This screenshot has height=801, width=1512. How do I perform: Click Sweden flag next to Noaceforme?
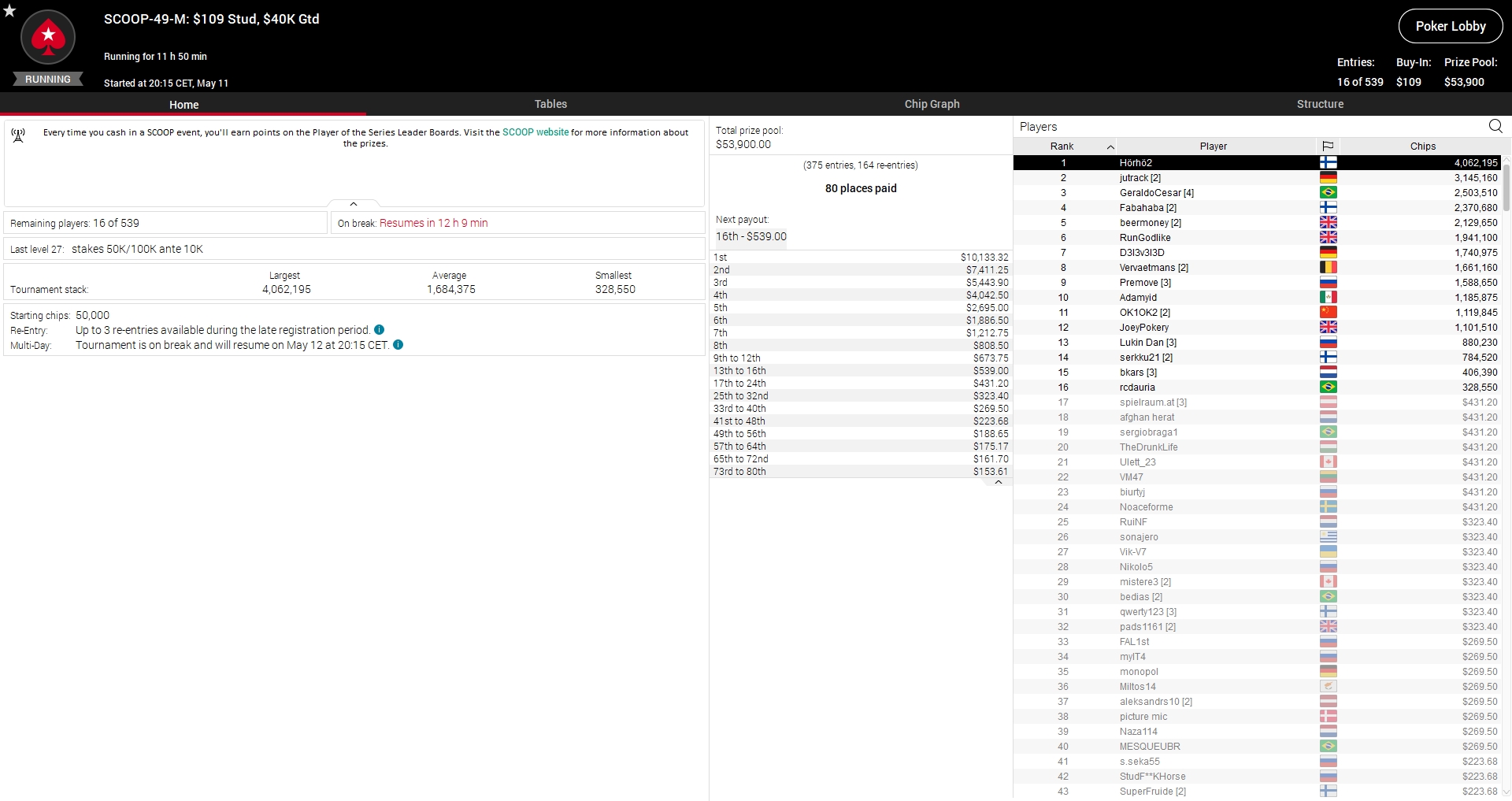click(x=1329, y=507)
